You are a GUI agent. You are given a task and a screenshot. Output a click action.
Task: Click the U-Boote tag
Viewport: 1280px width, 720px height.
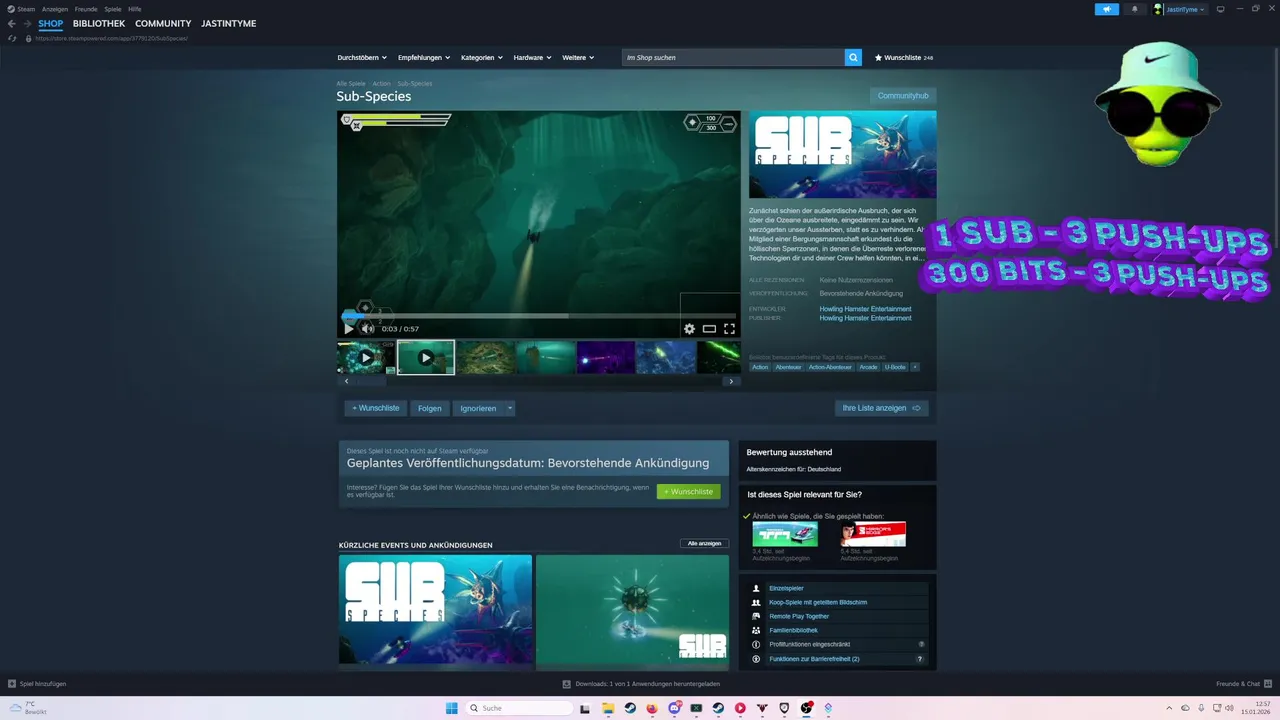pos(894,367)
